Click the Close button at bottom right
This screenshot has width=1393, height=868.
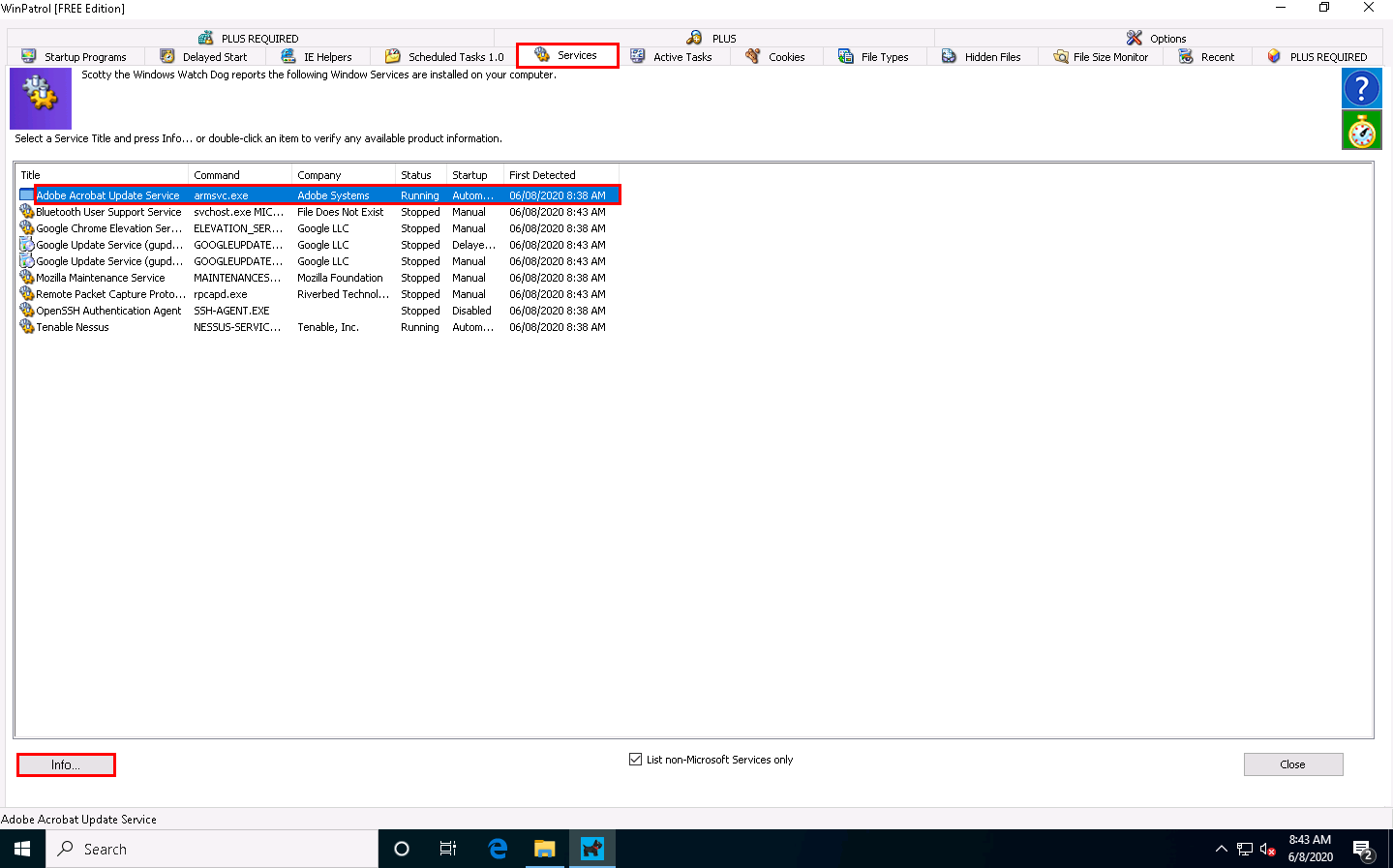tap(1293, 764)
